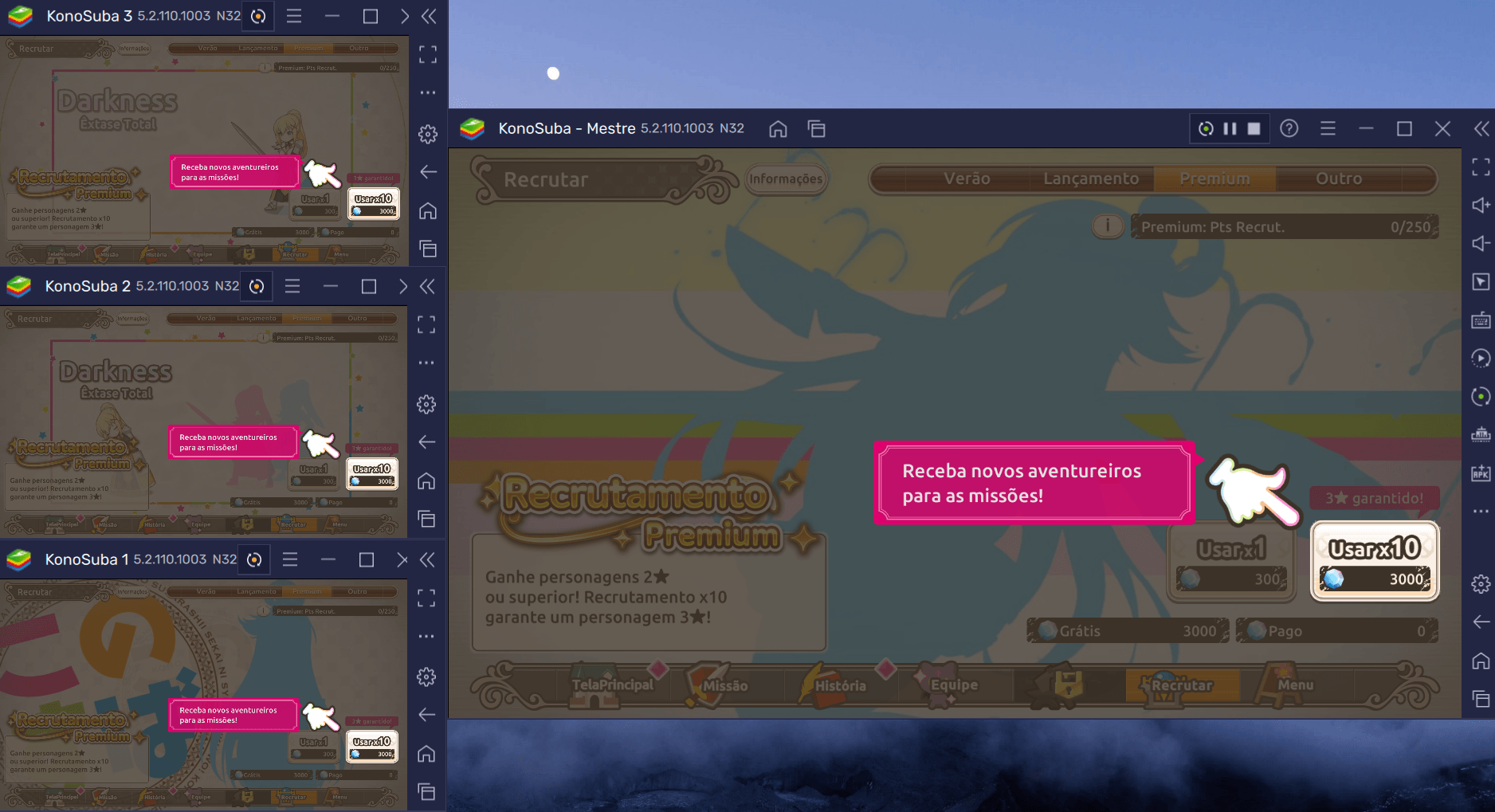
Task: Click the info icon beside Premium: Pts Recrut.
Action: click(x=1107, y=226)
